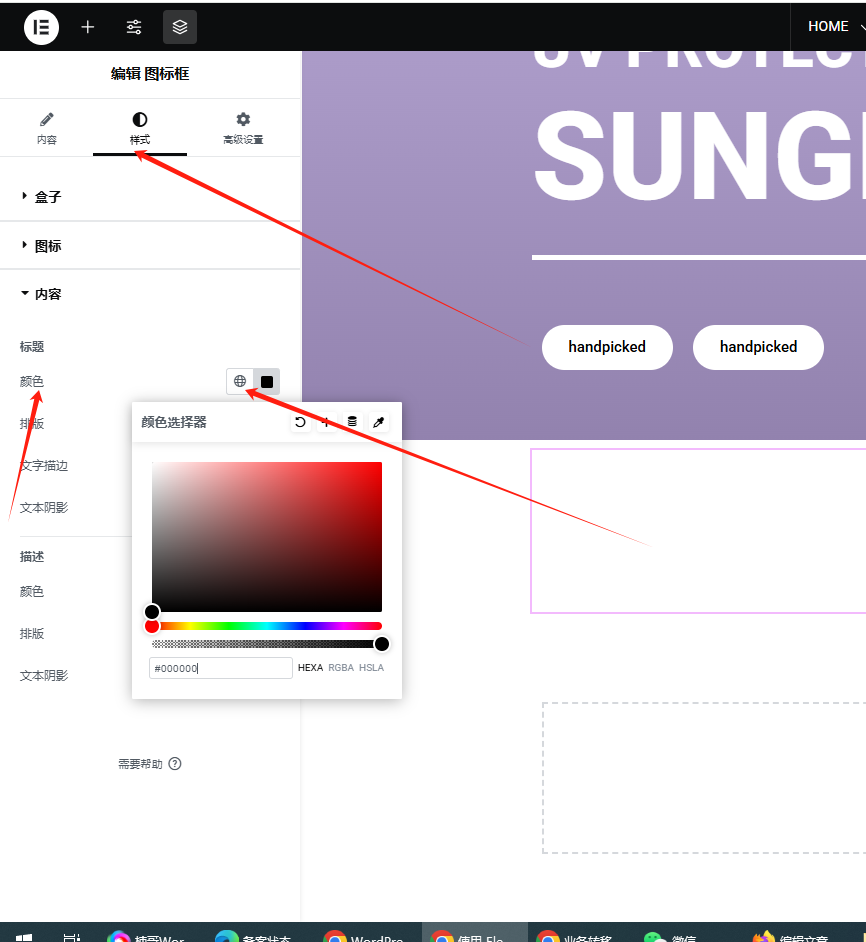The image size is (866, 942).
Task: Click the hex color input field
Action: tap(220, 668)
